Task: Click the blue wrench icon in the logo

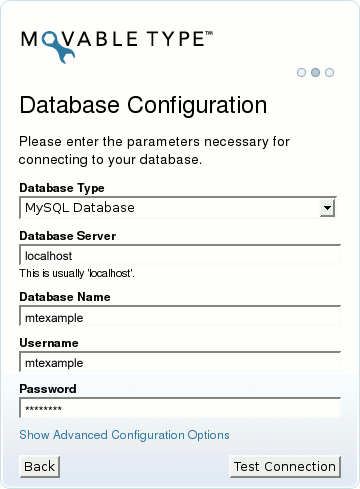Action: click(x=58, y=47)
